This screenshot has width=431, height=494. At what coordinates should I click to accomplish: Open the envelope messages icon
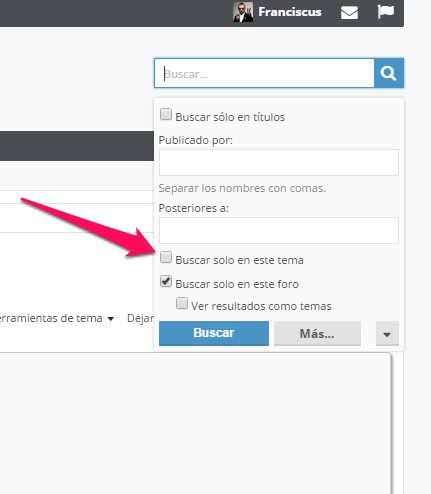coord(349,13)
